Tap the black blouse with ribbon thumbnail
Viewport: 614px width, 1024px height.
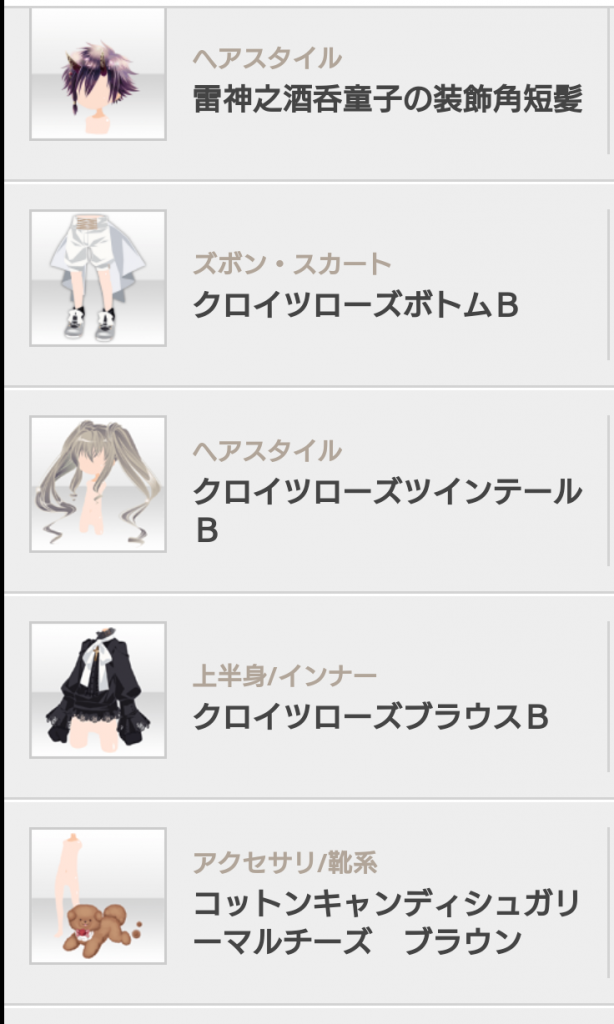(98, 690)
